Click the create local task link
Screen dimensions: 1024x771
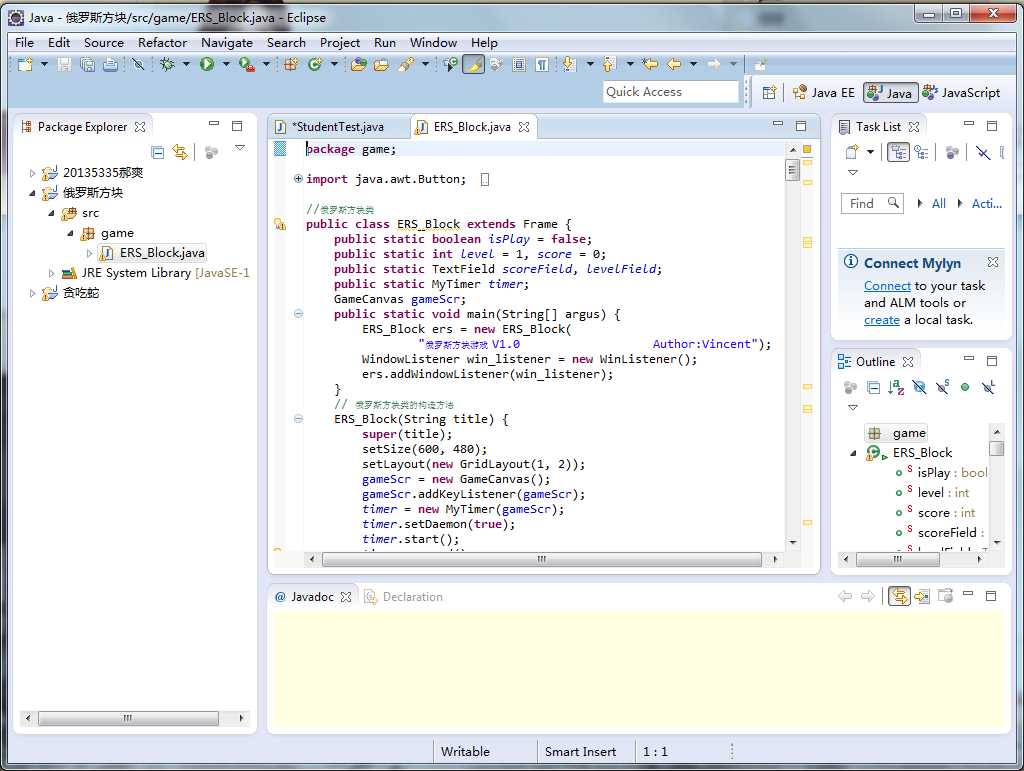(882, 320)
